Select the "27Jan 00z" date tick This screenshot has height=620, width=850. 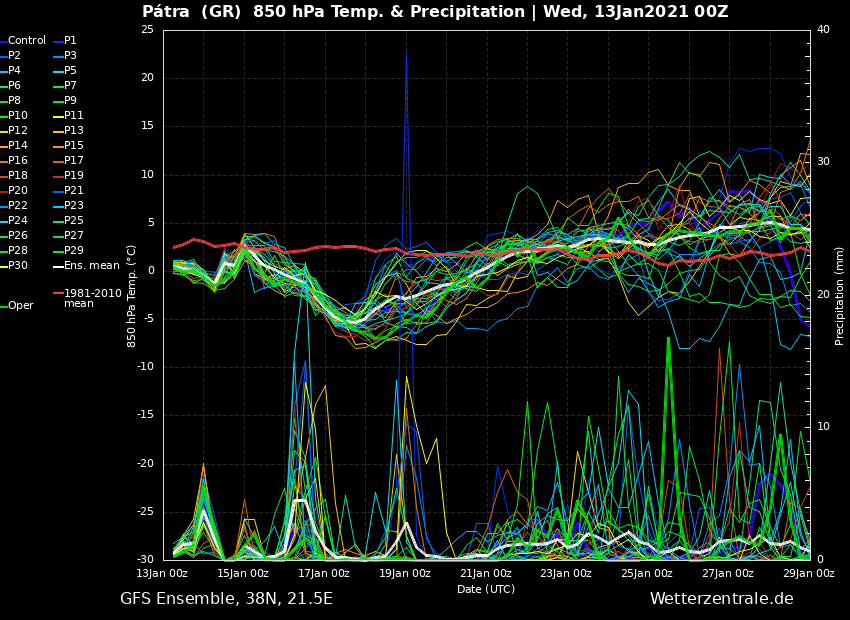[x=729, y=573]
